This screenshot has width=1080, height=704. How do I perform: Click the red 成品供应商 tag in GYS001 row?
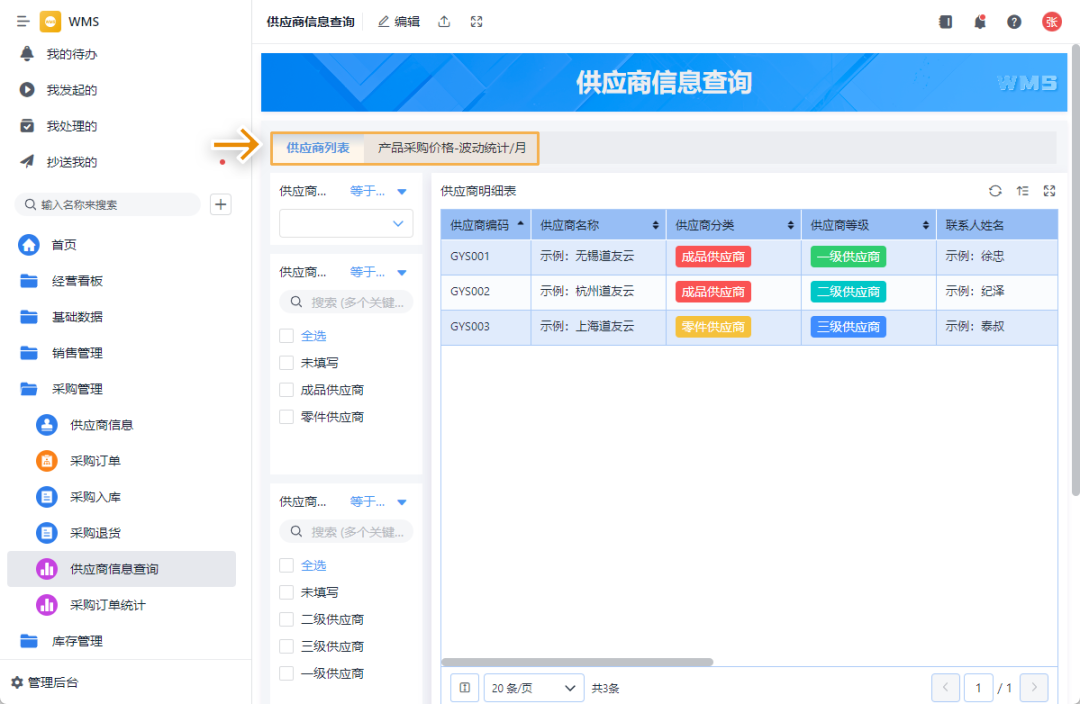pos(713,256)
